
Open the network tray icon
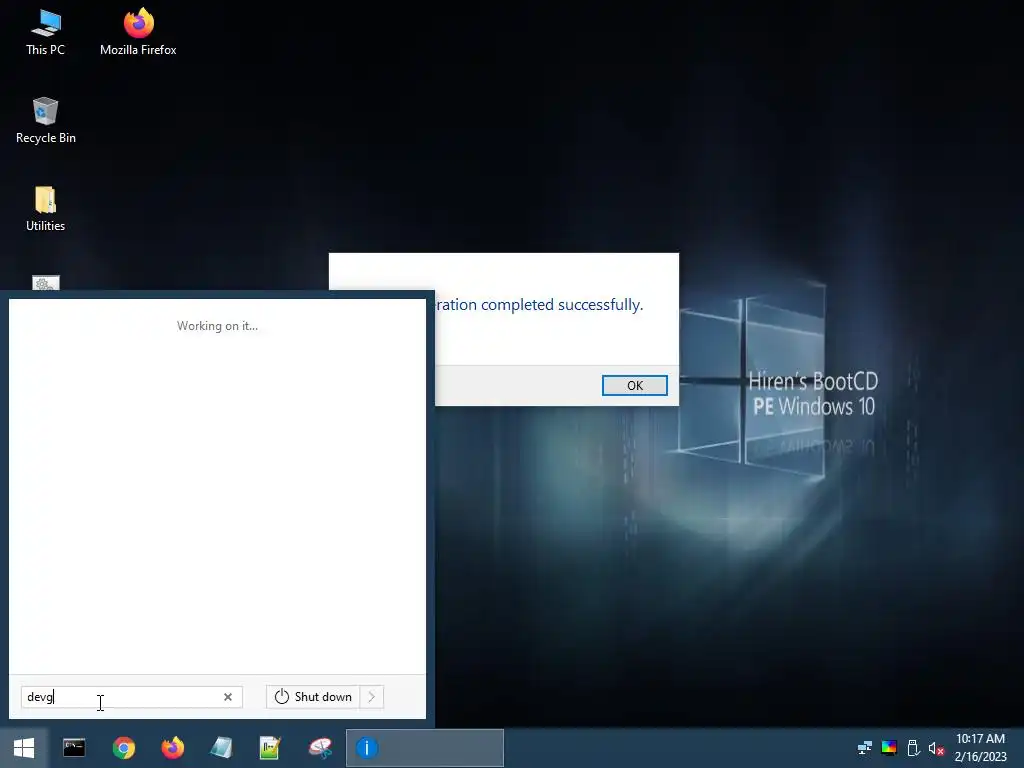point(865,748)
